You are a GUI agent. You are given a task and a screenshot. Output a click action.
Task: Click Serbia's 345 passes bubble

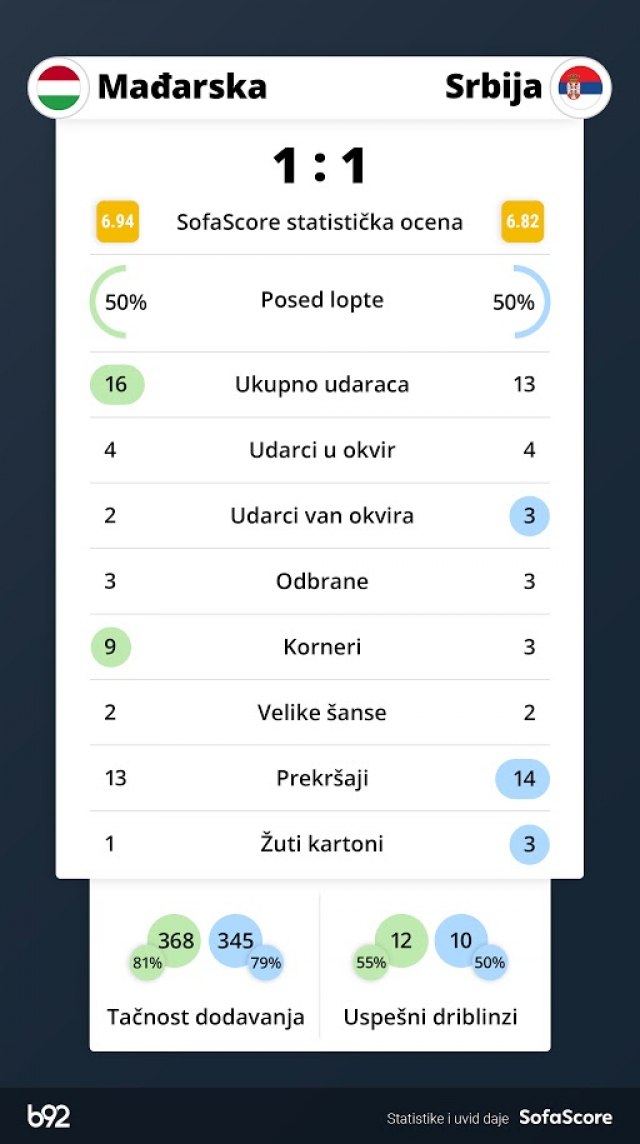click(236, 940)
